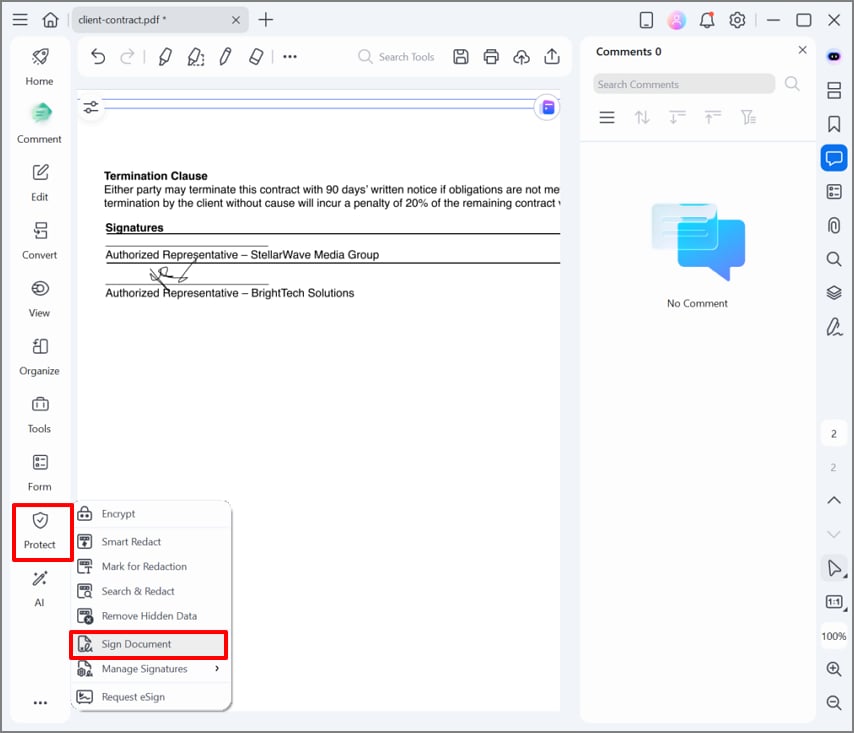This screenshot has width=854, height=733.
Task: Open the Attachments panel in the right sidebar
Action: tap(834, 225)
